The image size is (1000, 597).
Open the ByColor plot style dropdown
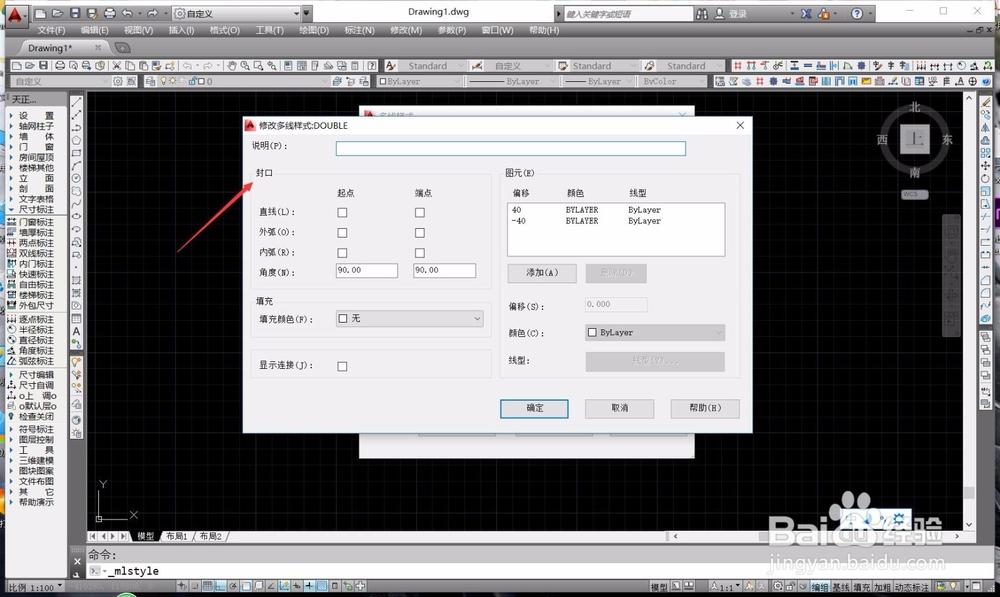(673, 81)
